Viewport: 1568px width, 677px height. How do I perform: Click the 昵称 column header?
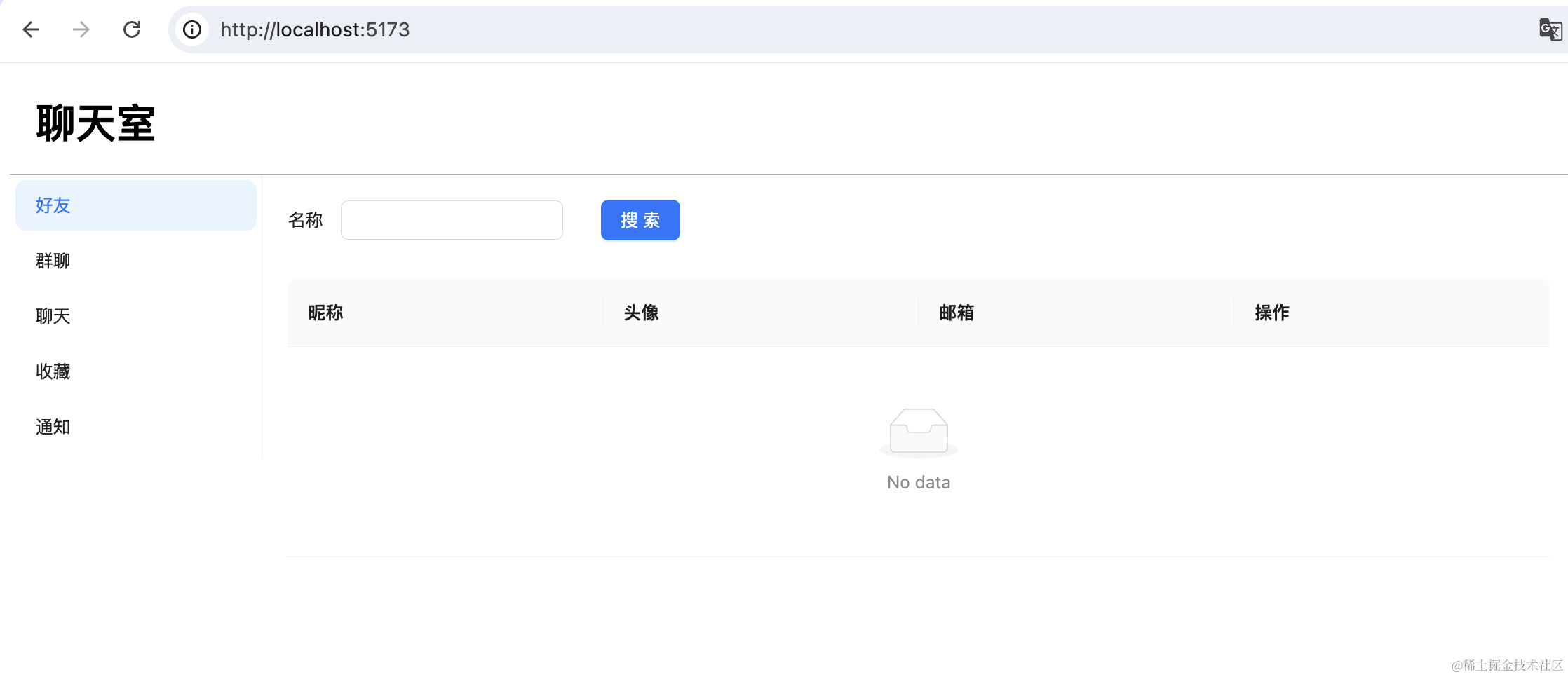point(326,313)
